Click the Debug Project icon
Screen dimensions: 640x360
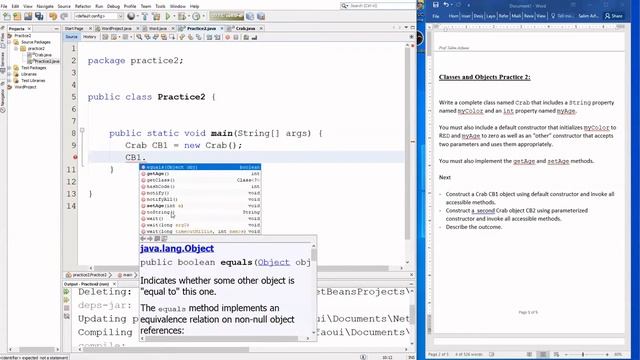tap(182, 16)
